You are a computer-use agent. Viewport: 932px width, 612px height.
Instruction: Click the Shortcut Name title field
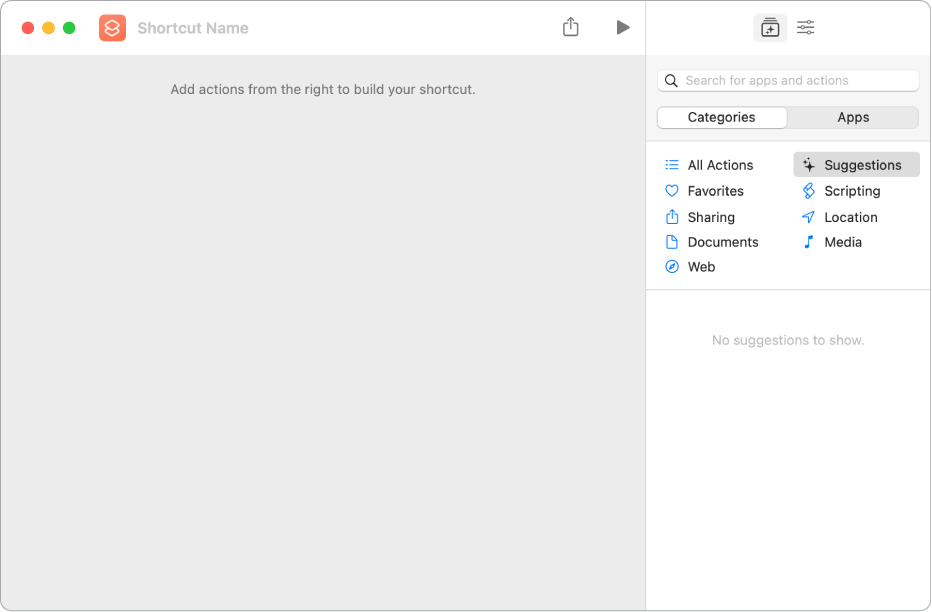pyautogui.click(x=193, y=28)
